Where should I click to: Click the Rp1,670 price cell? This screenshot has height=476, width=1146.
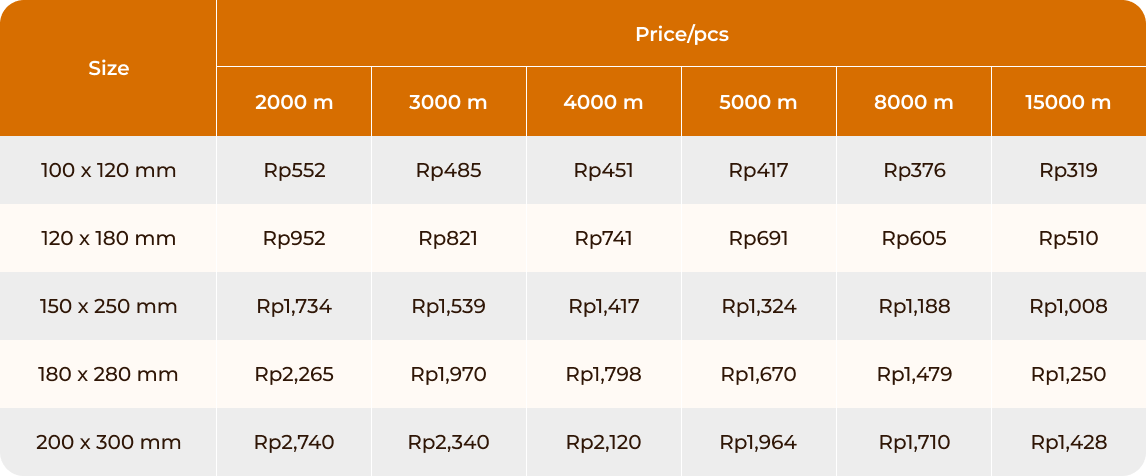(759, 374)
